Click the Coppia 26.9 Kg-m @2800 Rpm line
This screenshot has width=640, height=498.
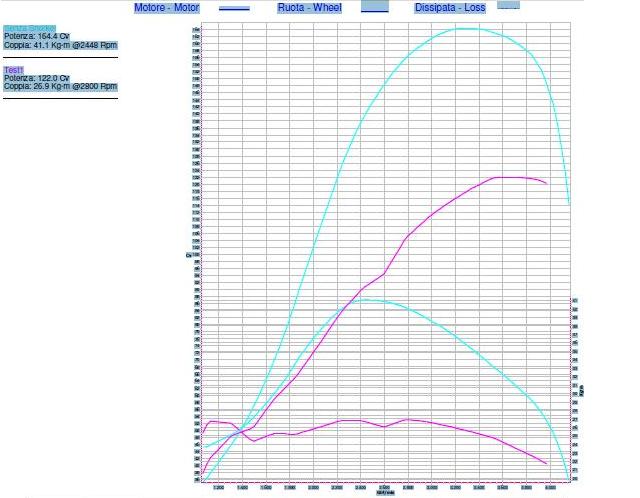(61, 87)
